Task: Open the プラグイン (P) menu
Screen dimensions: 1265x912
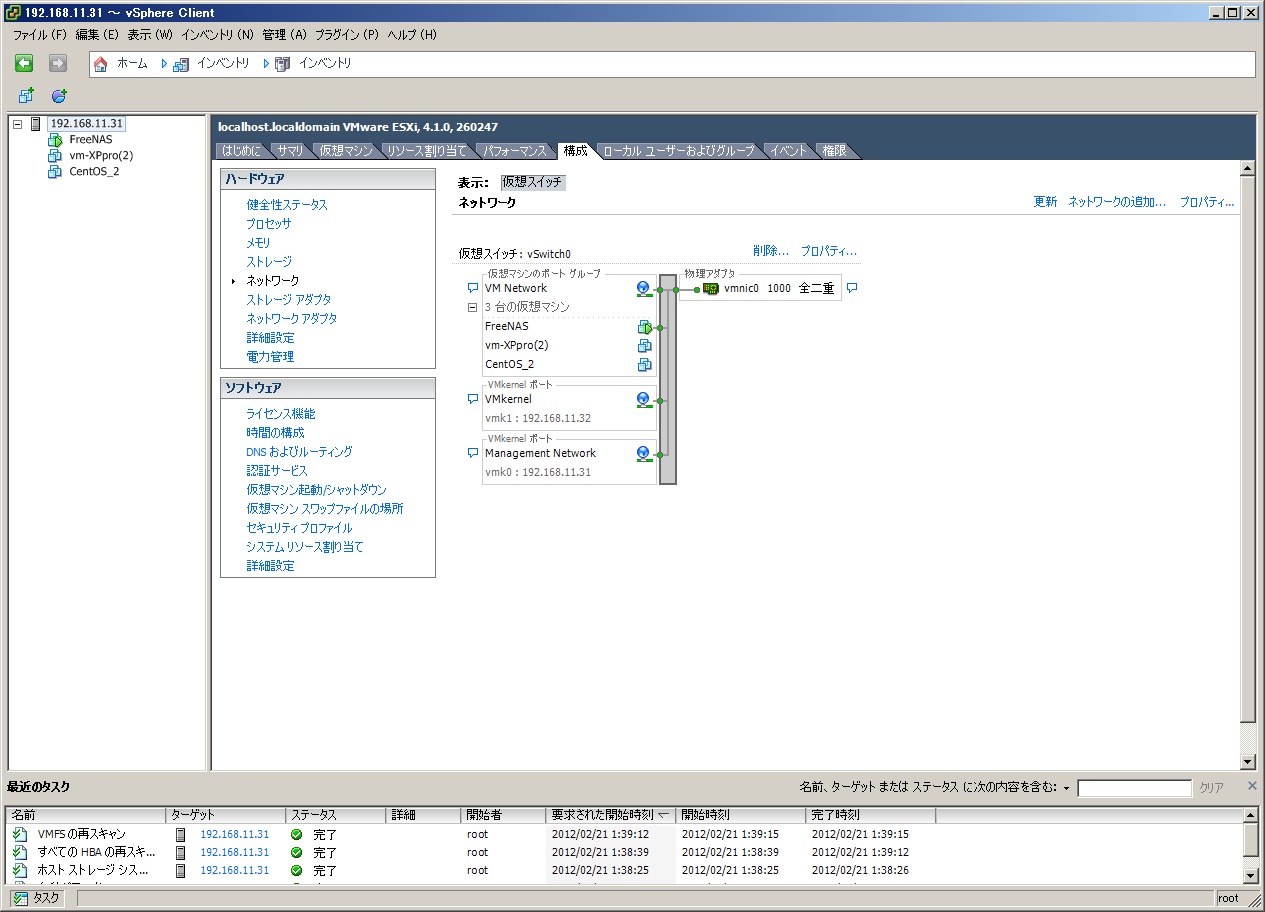Action: 347,34
